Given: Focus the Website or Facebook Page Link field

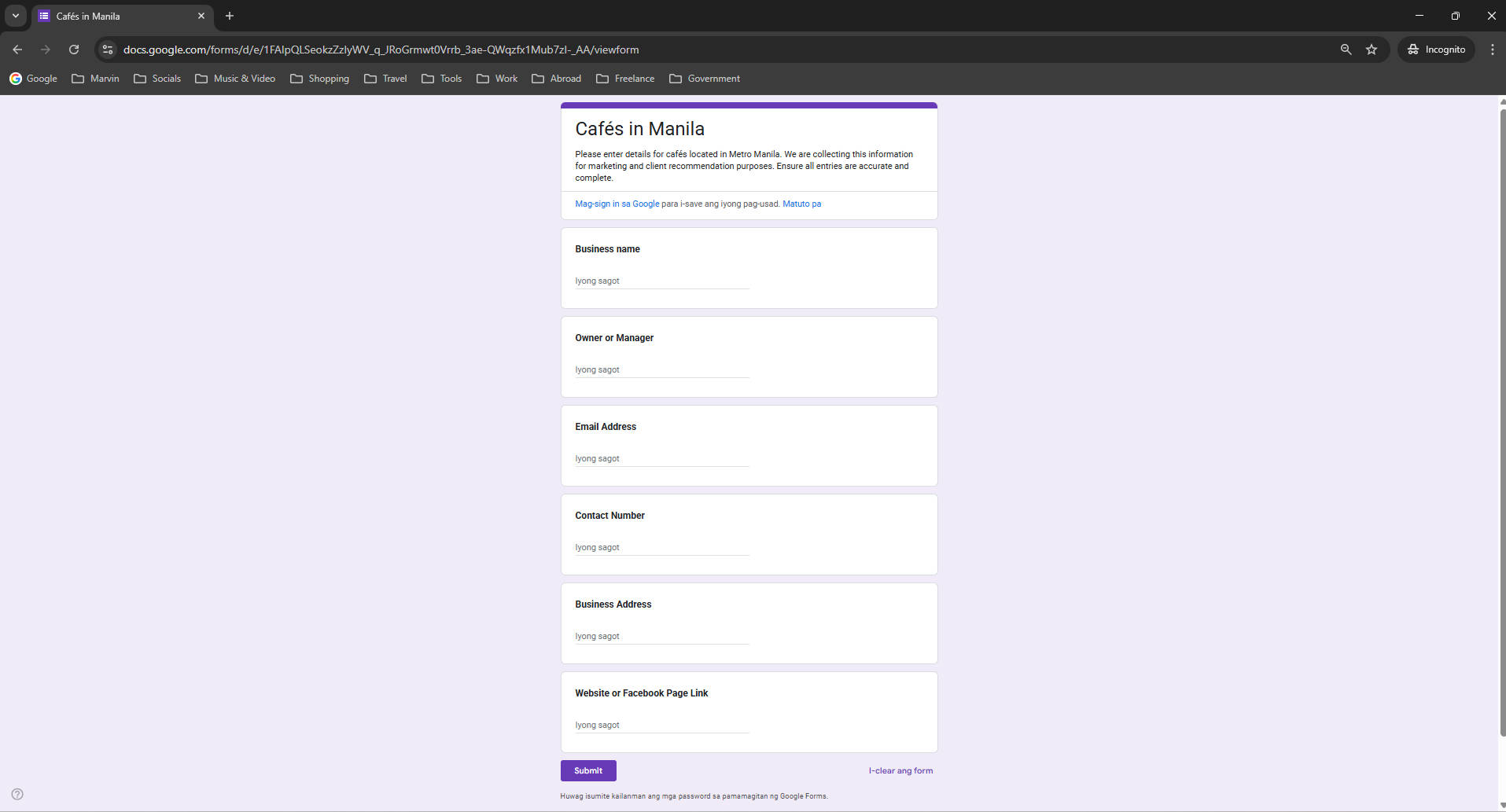Looking at the screenshot, I should (x=662, y=725).
